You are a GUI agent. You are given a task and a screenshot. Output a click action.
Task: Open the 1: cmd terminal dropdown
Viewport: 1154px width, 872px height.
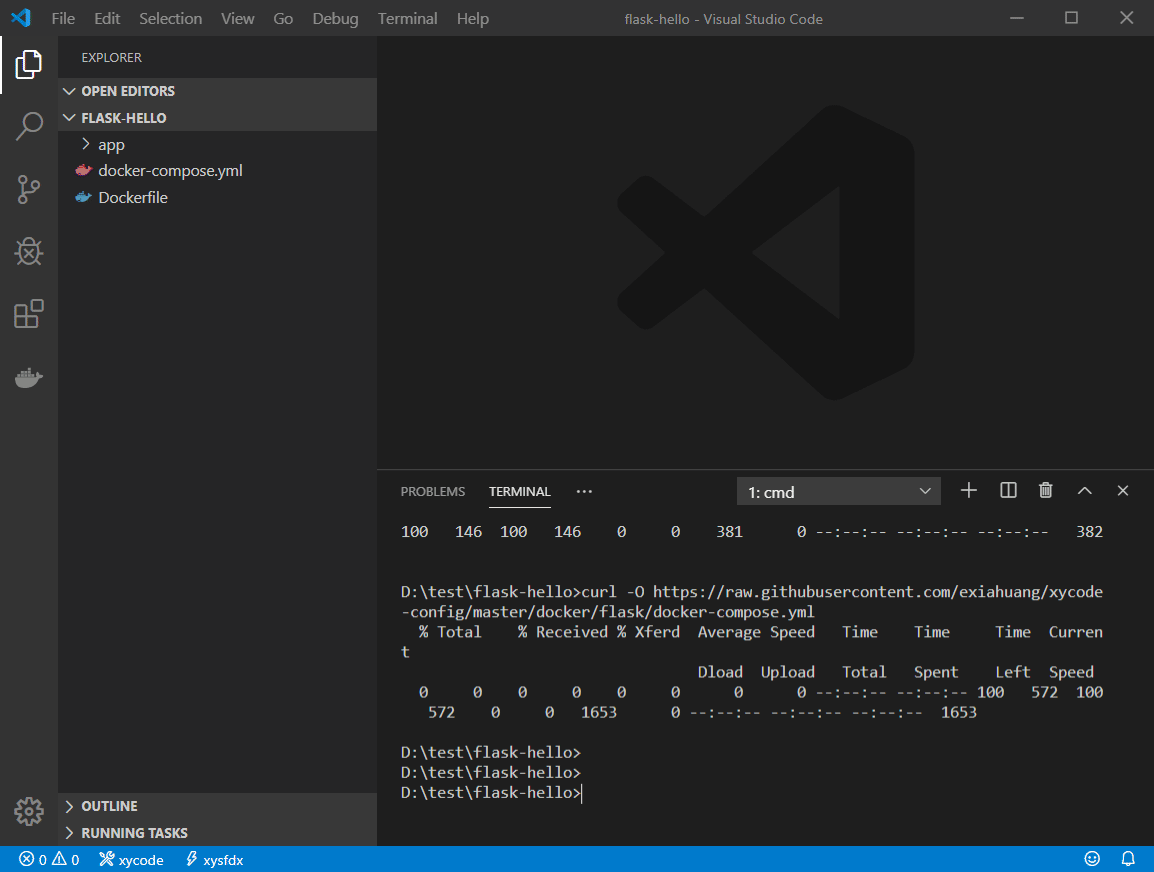[838, 490]
